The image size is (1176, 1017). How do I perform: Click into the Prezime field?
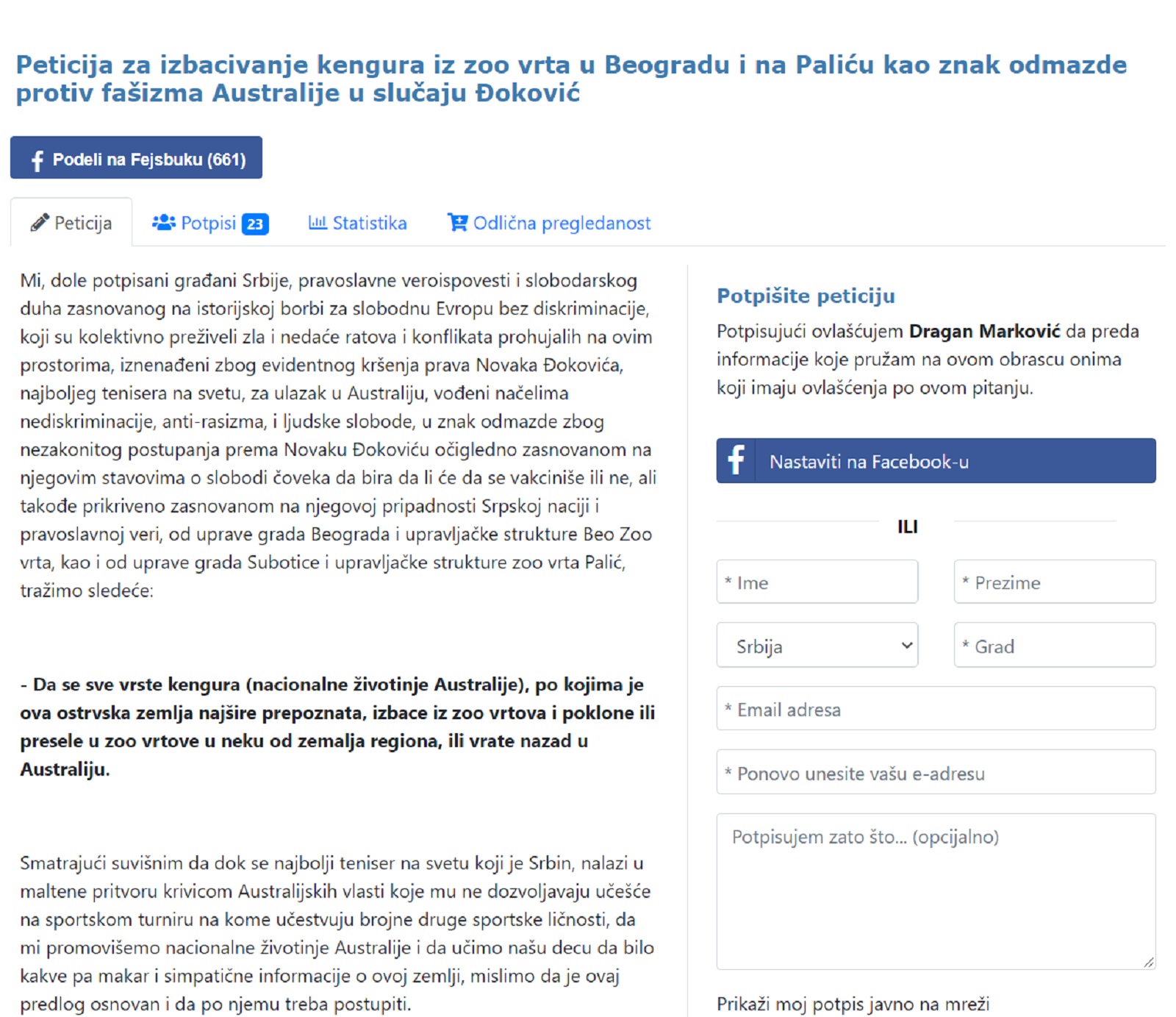point(1054,582)
